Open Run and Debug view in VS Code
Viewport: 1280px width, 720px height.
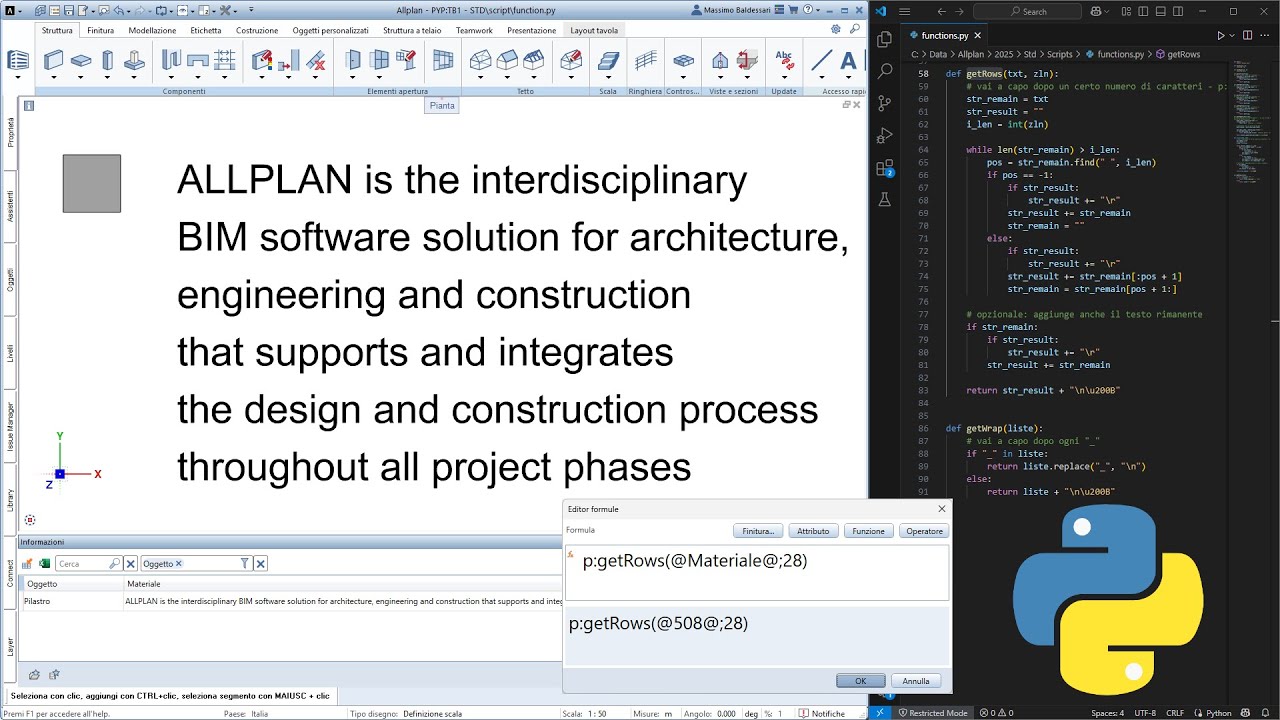pyautogui.click(x=884, y=136)
